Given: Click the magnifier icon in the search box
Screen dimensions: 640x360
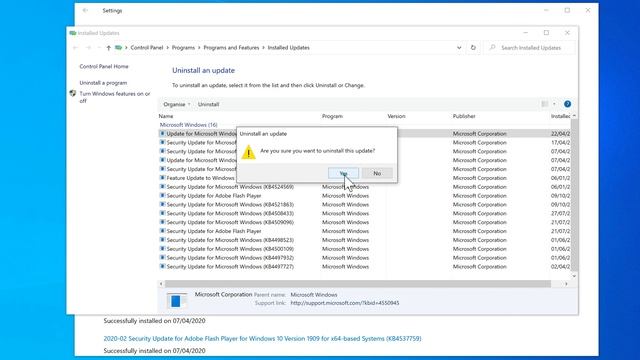Looking at the screenshot, I should click(x=493, y=48).
